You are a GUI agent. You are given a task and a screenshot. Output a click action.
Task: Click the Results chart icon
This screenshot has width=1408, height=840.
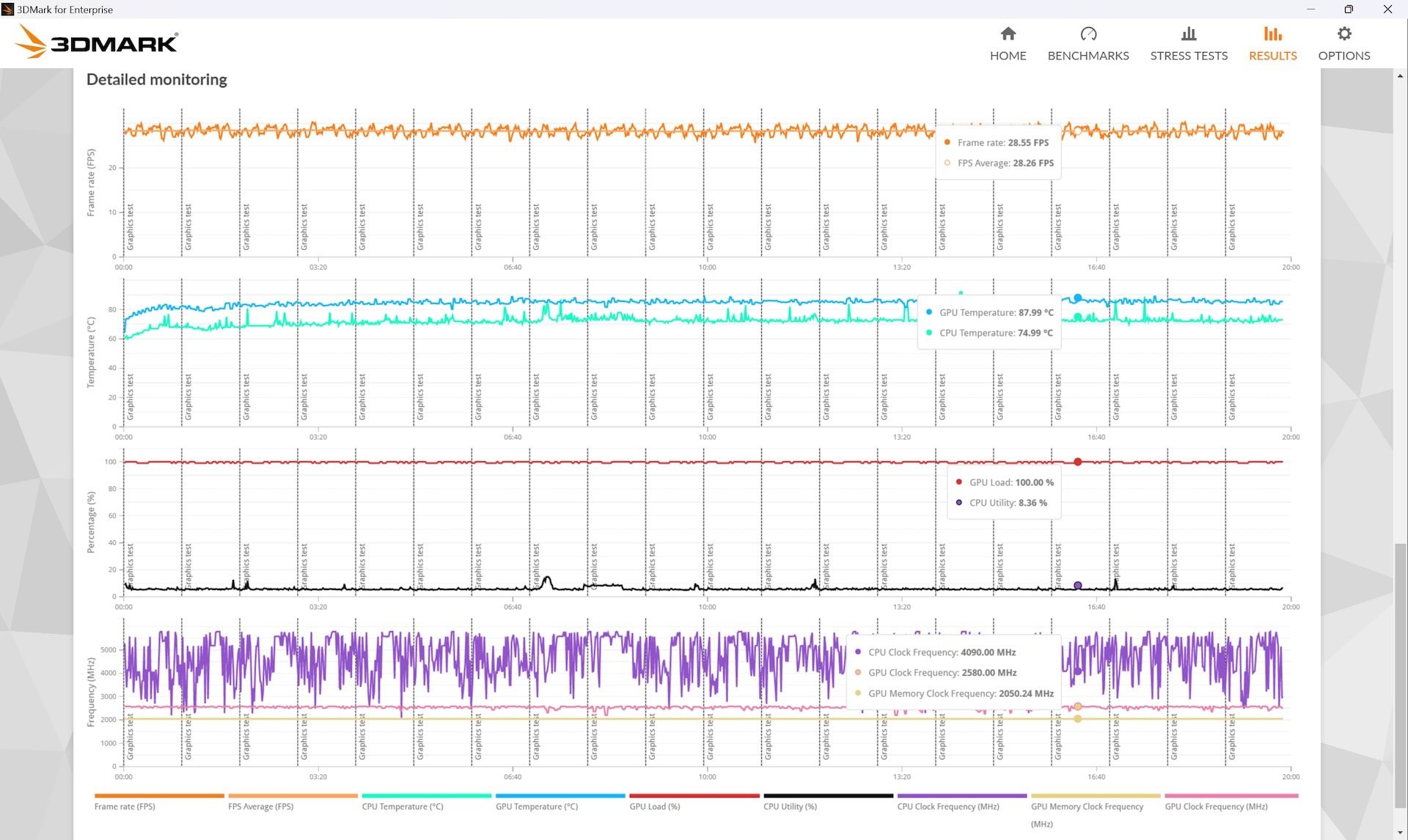pos(1272,34)
